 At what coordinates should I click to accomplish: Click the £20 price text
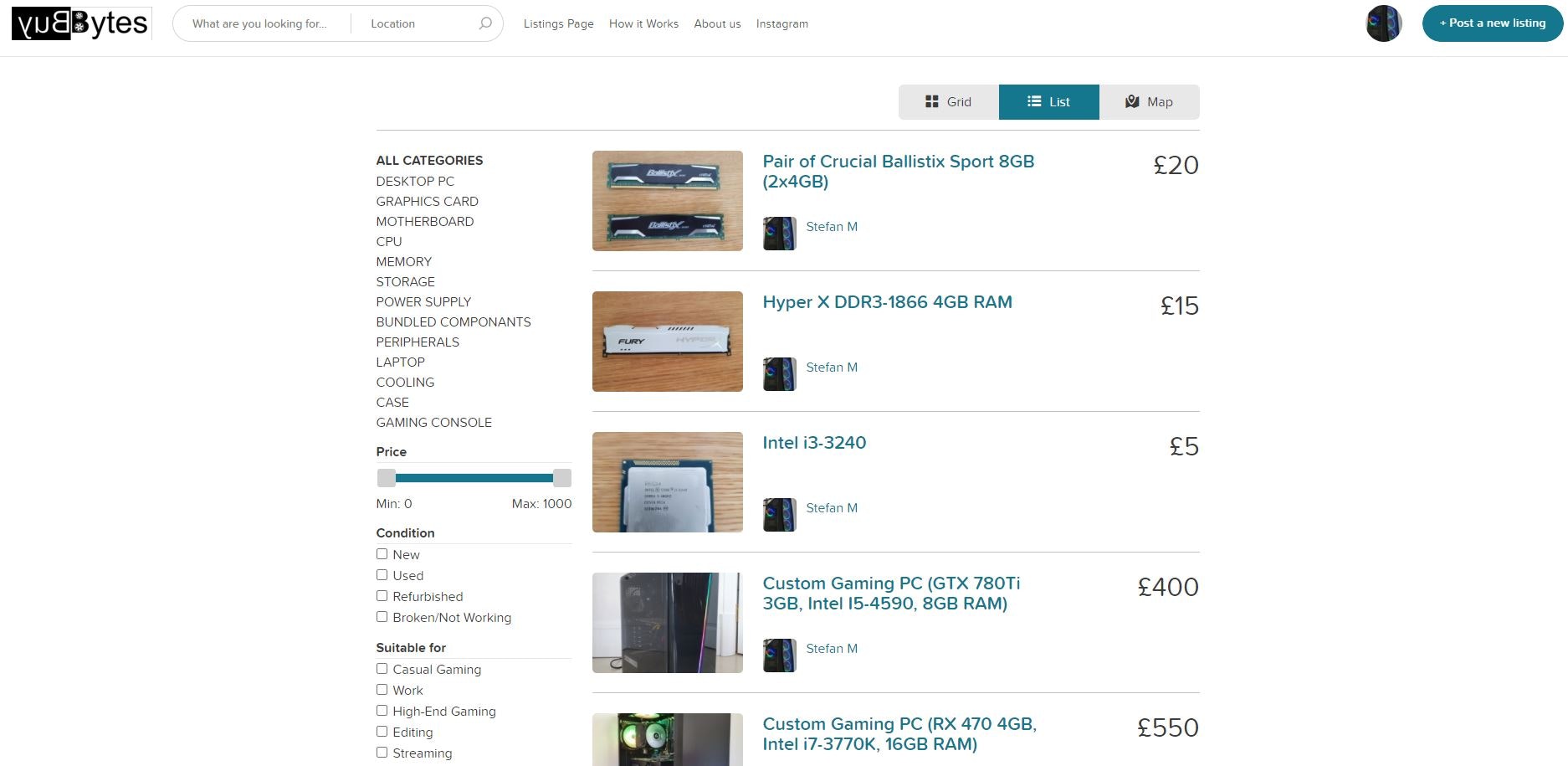(x=1176, y=165)
